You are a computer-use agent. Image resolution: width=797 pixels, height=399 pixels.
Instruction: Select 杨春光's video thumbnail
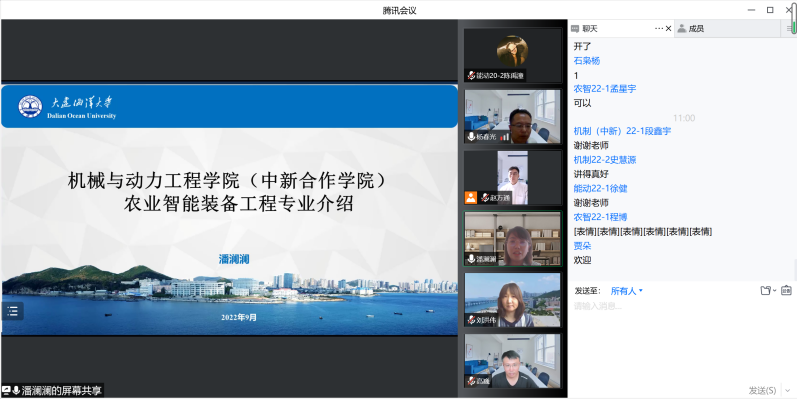click(512, 116)
